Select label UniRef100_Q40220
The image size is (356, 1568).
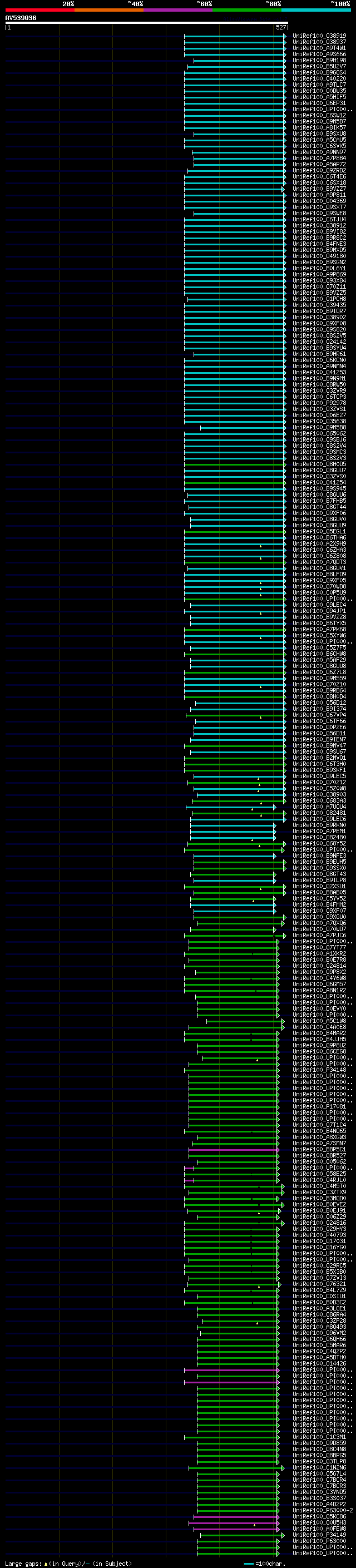(x=319, y=78)
